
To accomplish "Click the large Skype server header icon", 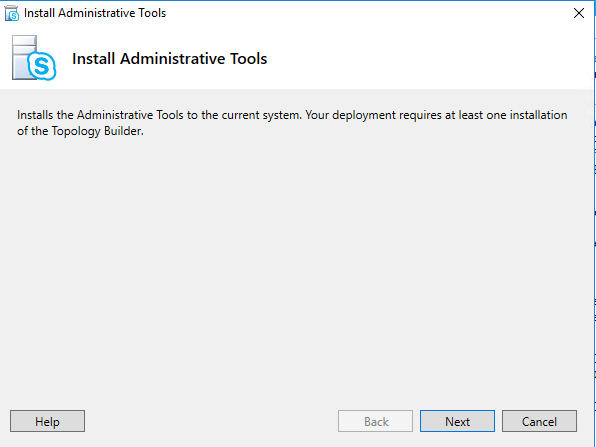I will 34,58.
